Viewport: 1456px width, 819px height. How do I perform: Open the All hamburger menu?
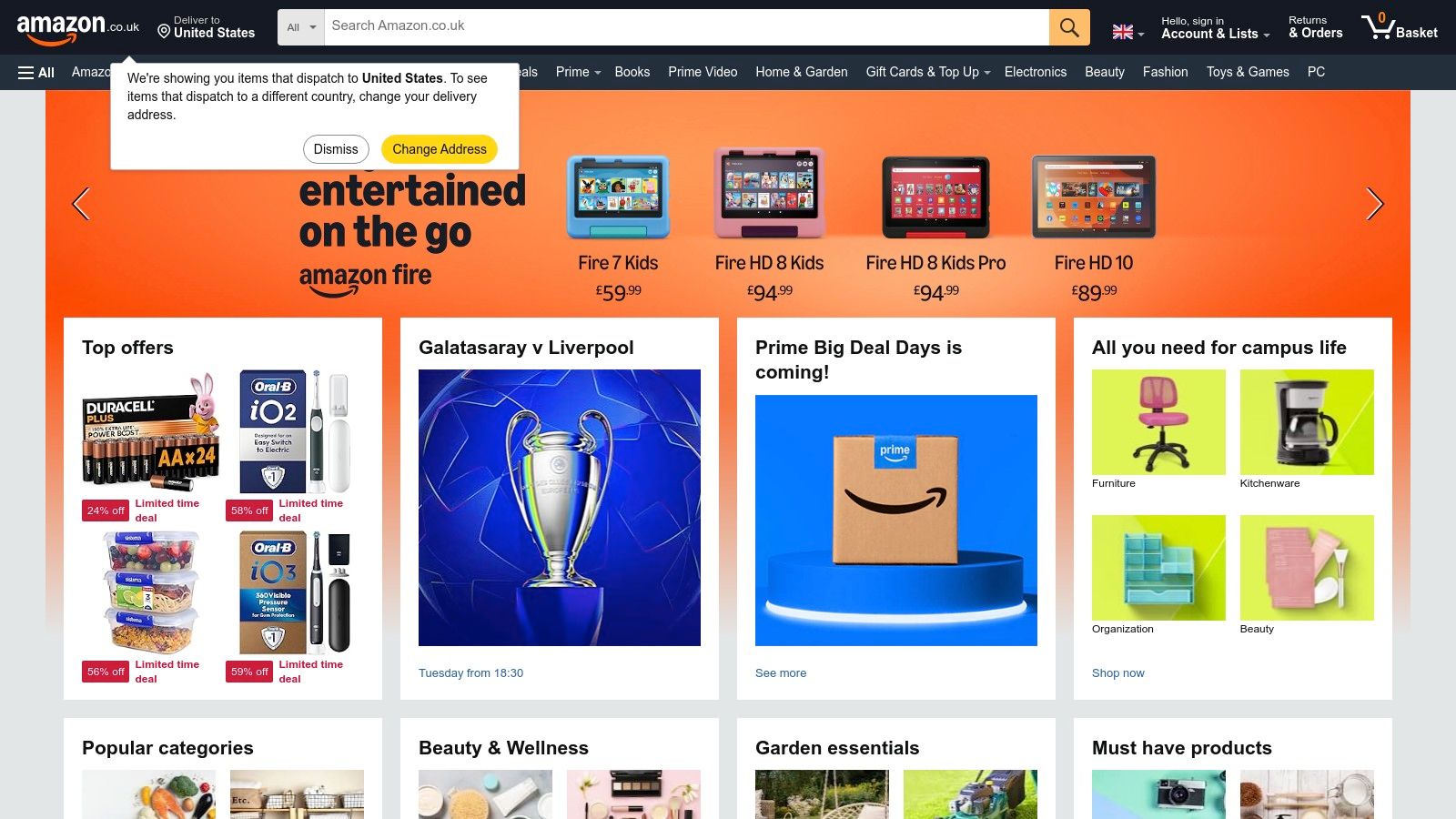[36, 72]
